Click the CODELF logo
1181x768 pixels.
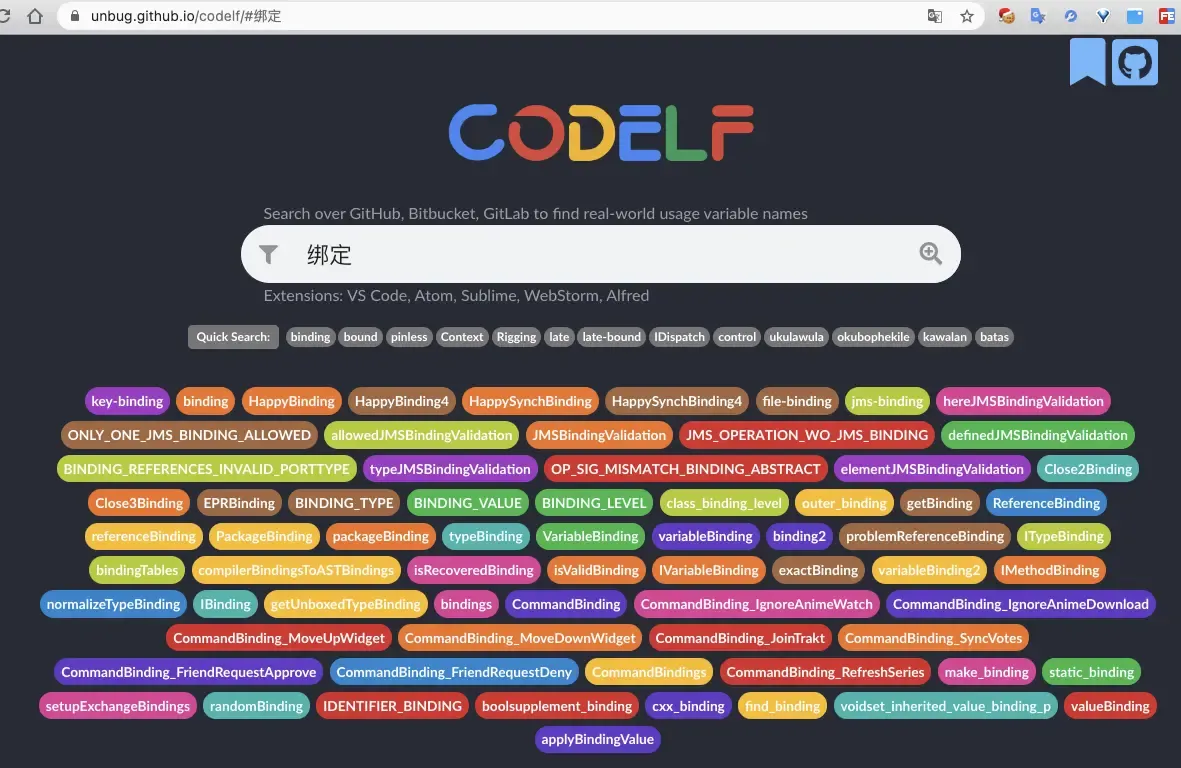[601, 133]
